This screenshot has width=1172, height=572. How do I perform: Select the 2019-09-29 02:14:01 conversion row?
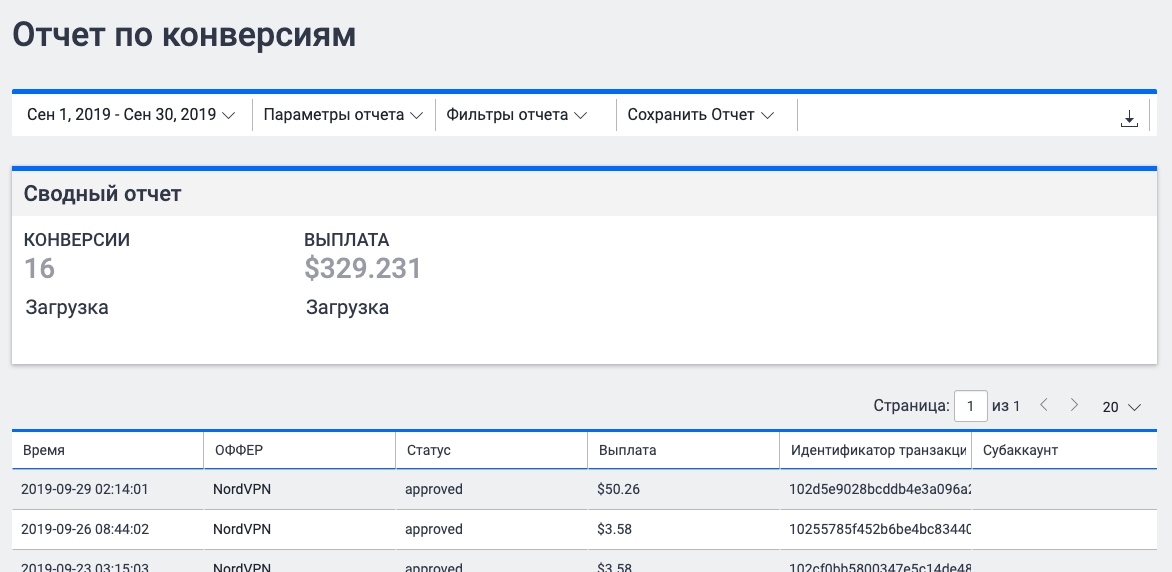pos(85,489)
